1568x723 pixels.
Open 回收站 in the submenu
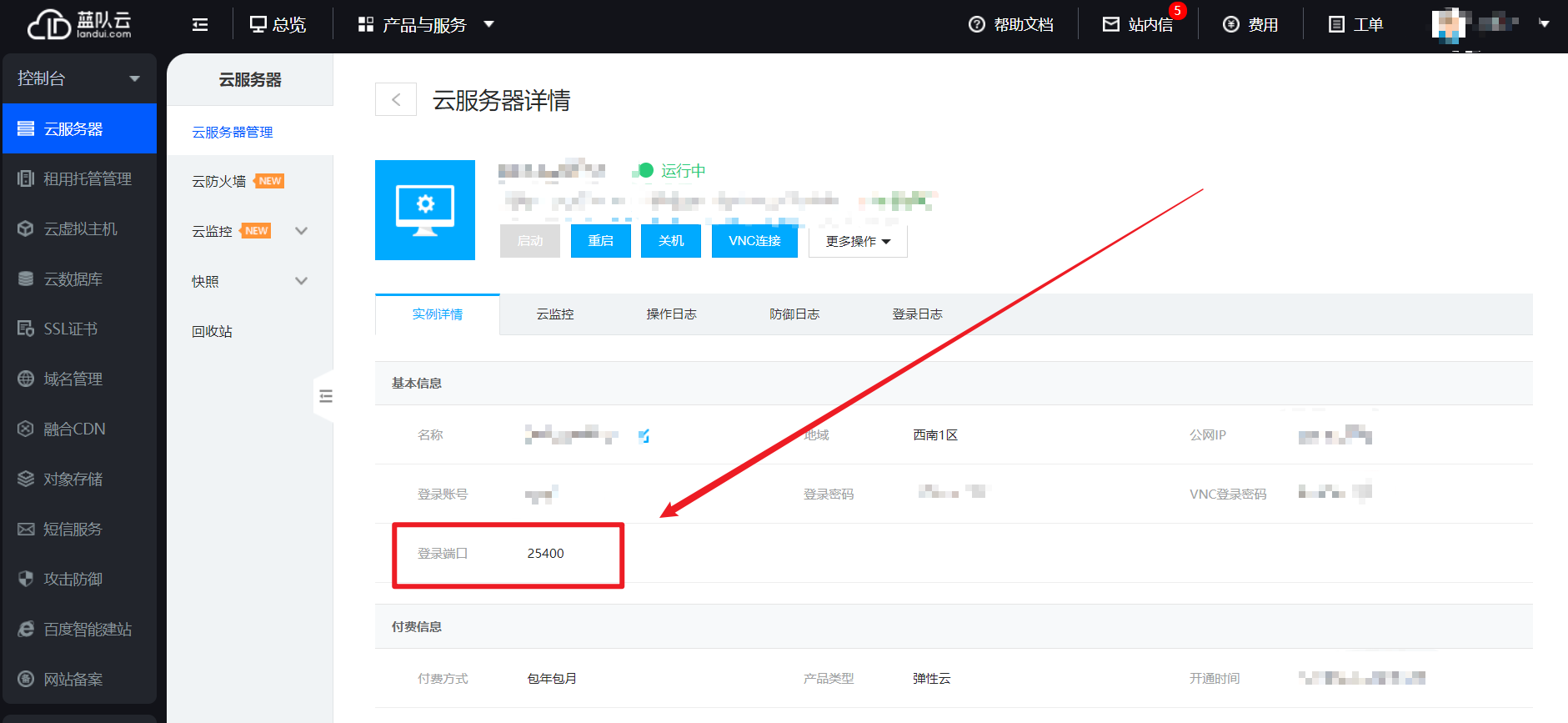coord(212,332)
